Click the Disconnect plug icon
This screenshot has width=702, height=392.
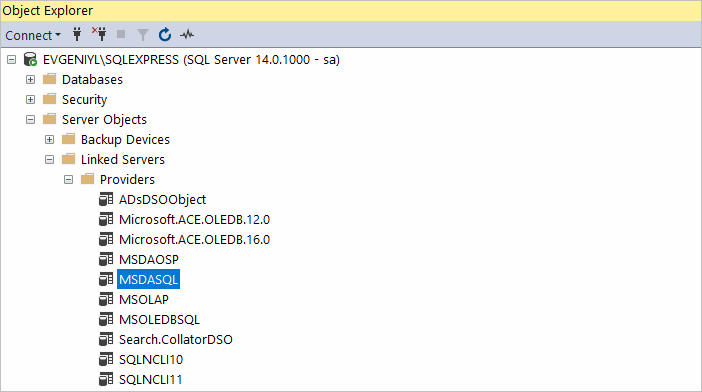(x=99, y=34)
